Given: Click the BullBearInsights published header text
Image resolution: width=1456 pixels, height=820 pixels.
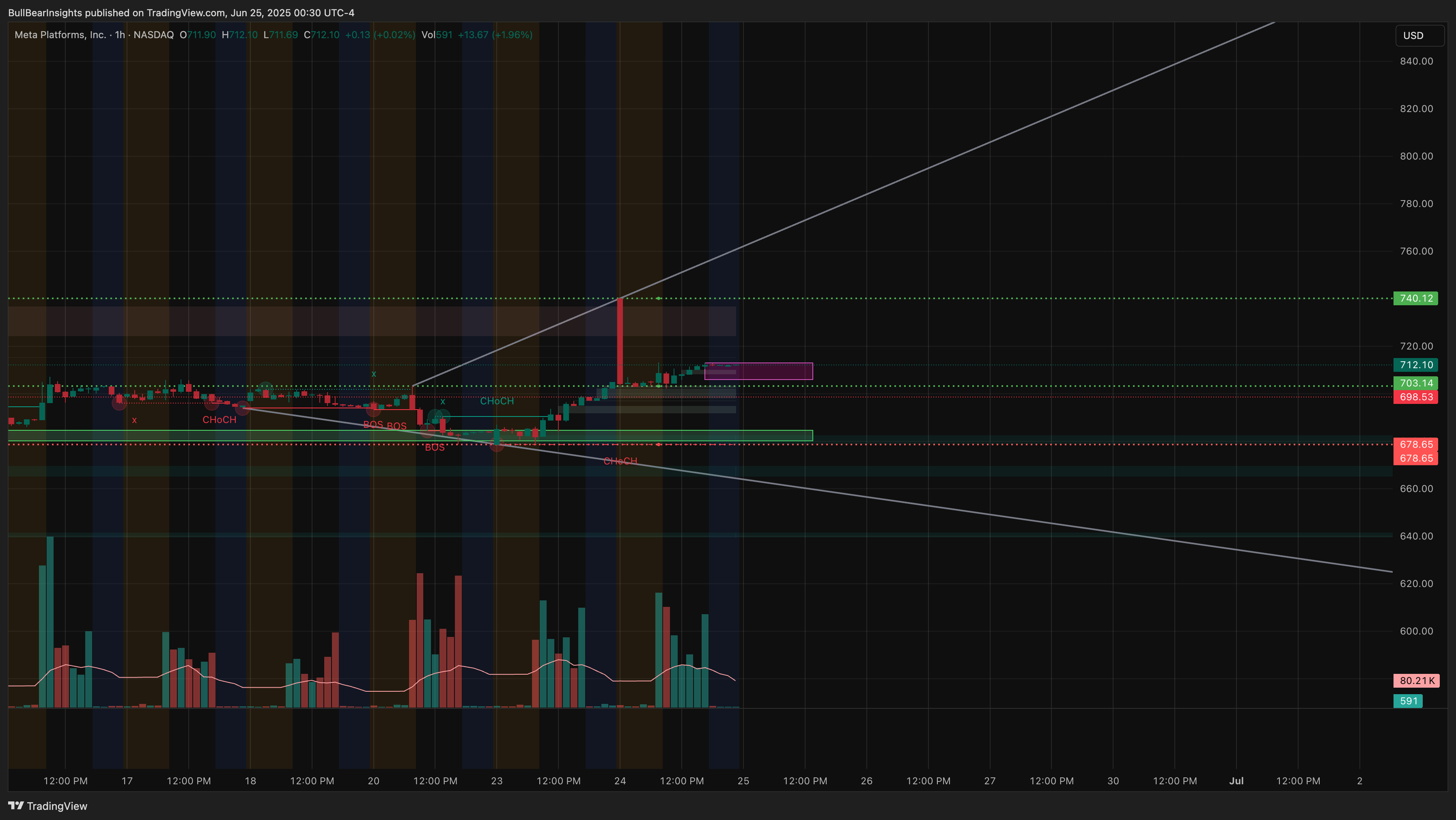Looking at the screenshot, I should (x=181, y=13).
